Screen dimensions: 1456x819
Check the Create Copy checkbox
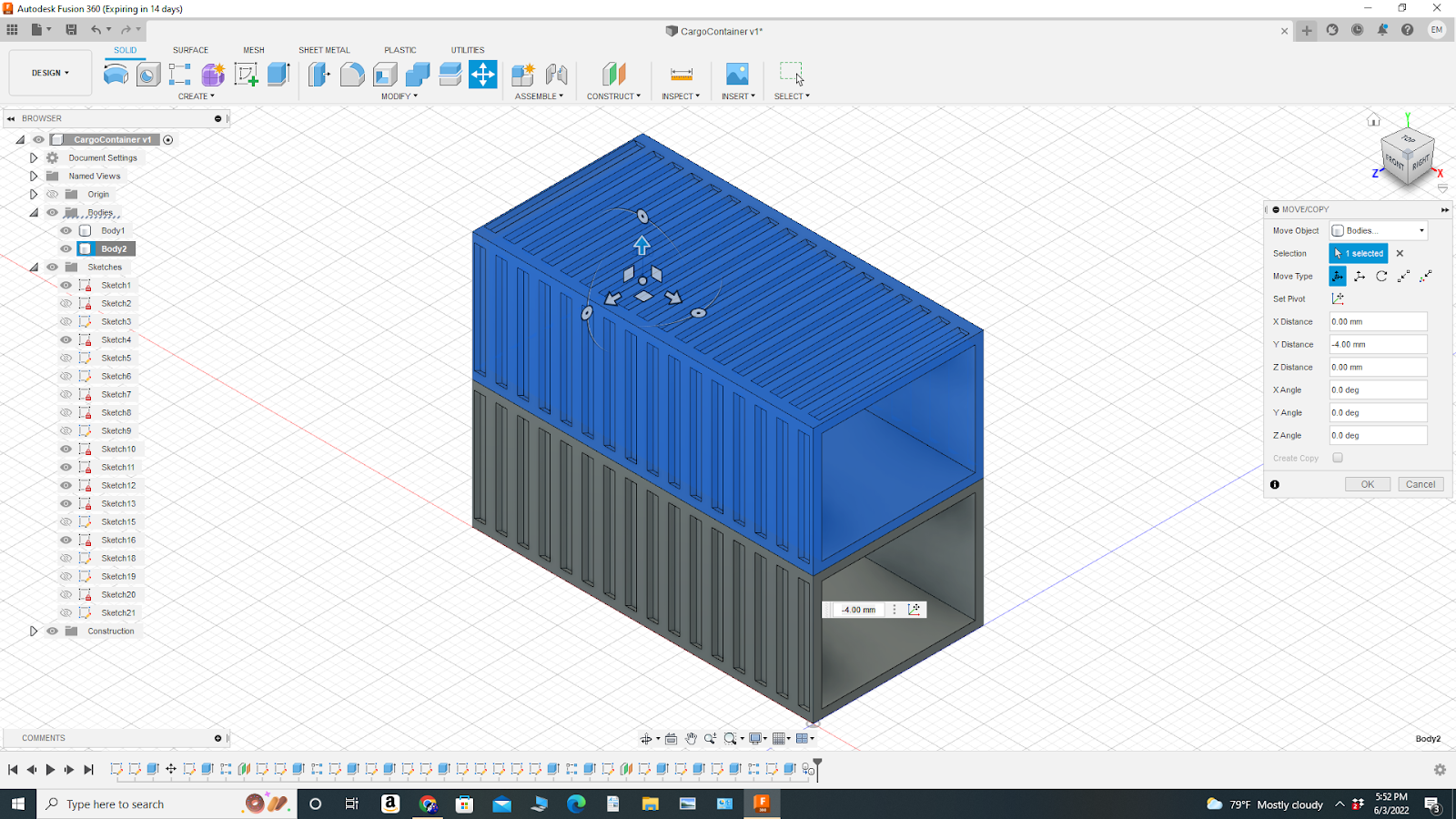point(1338,458)
